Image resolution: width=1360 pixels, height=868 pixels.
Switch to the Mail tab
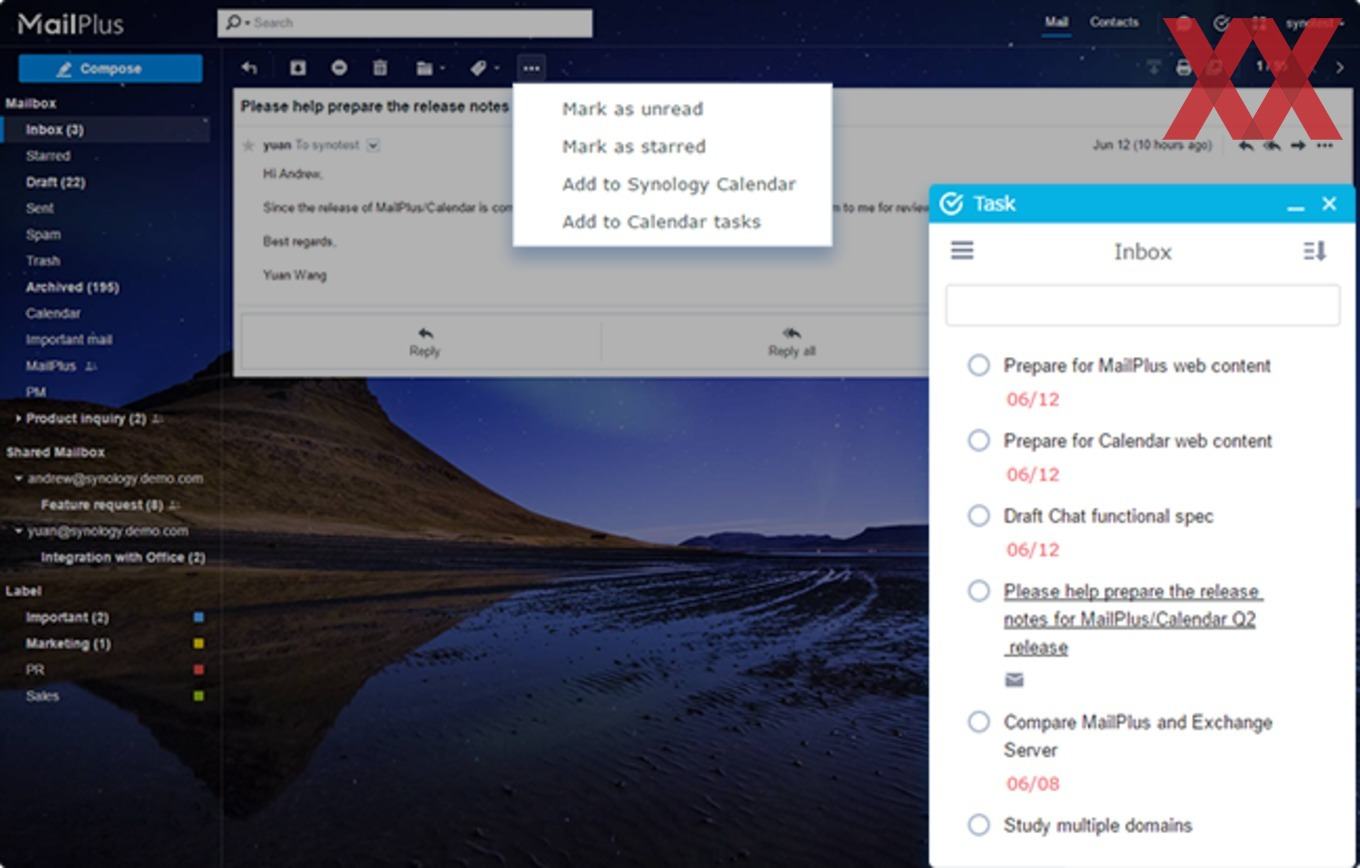point(1056,22)
